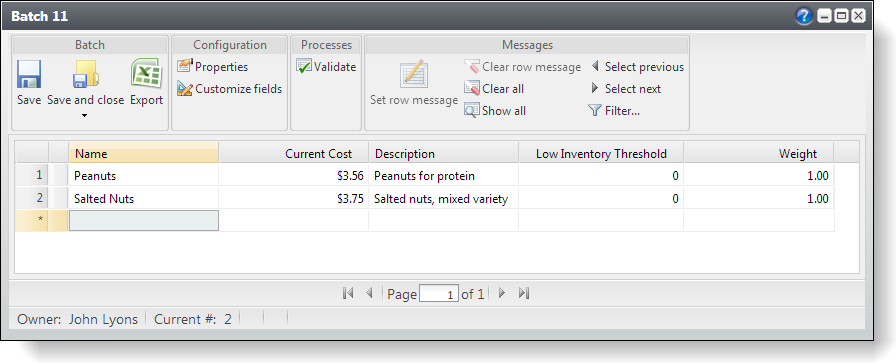
Task: Clear all messages
Action: coord(494,89)
